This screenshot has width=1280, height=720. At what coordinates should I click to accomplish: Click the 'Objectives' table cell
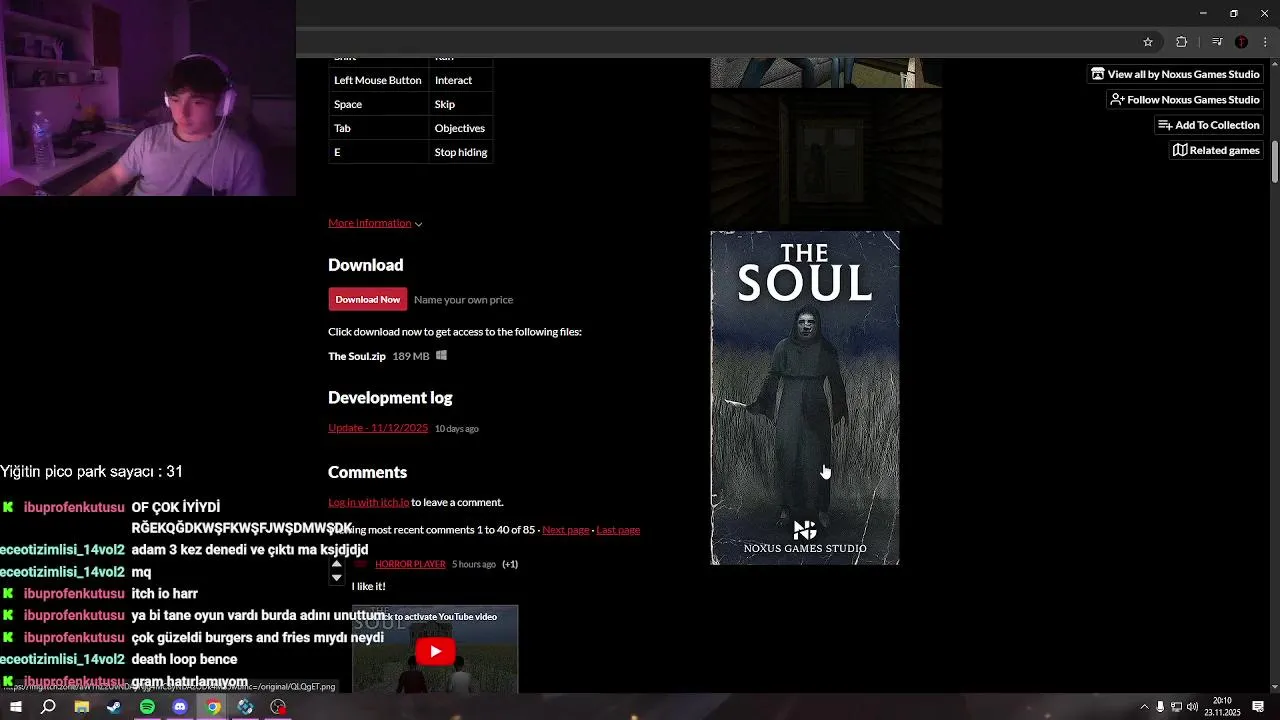(460, 128)
